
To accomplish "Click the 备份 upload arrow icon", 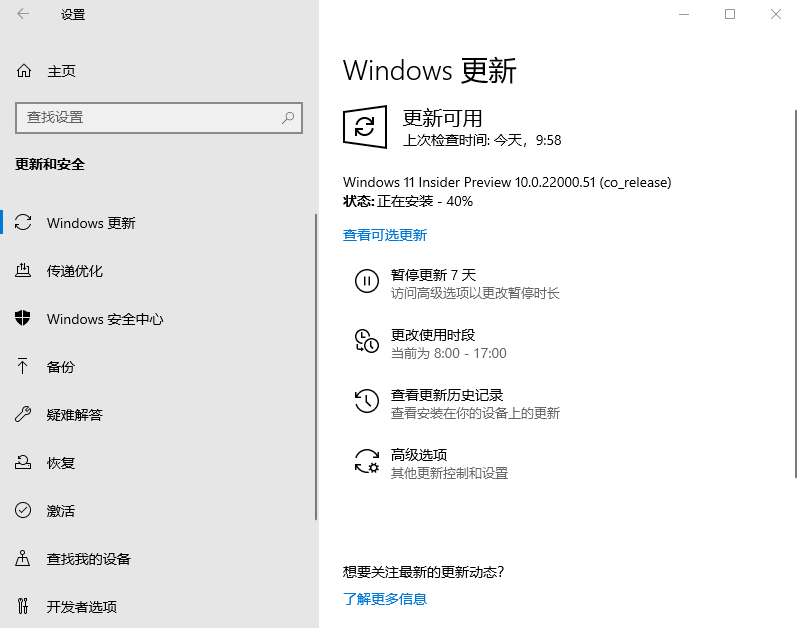I will (22, 366).
